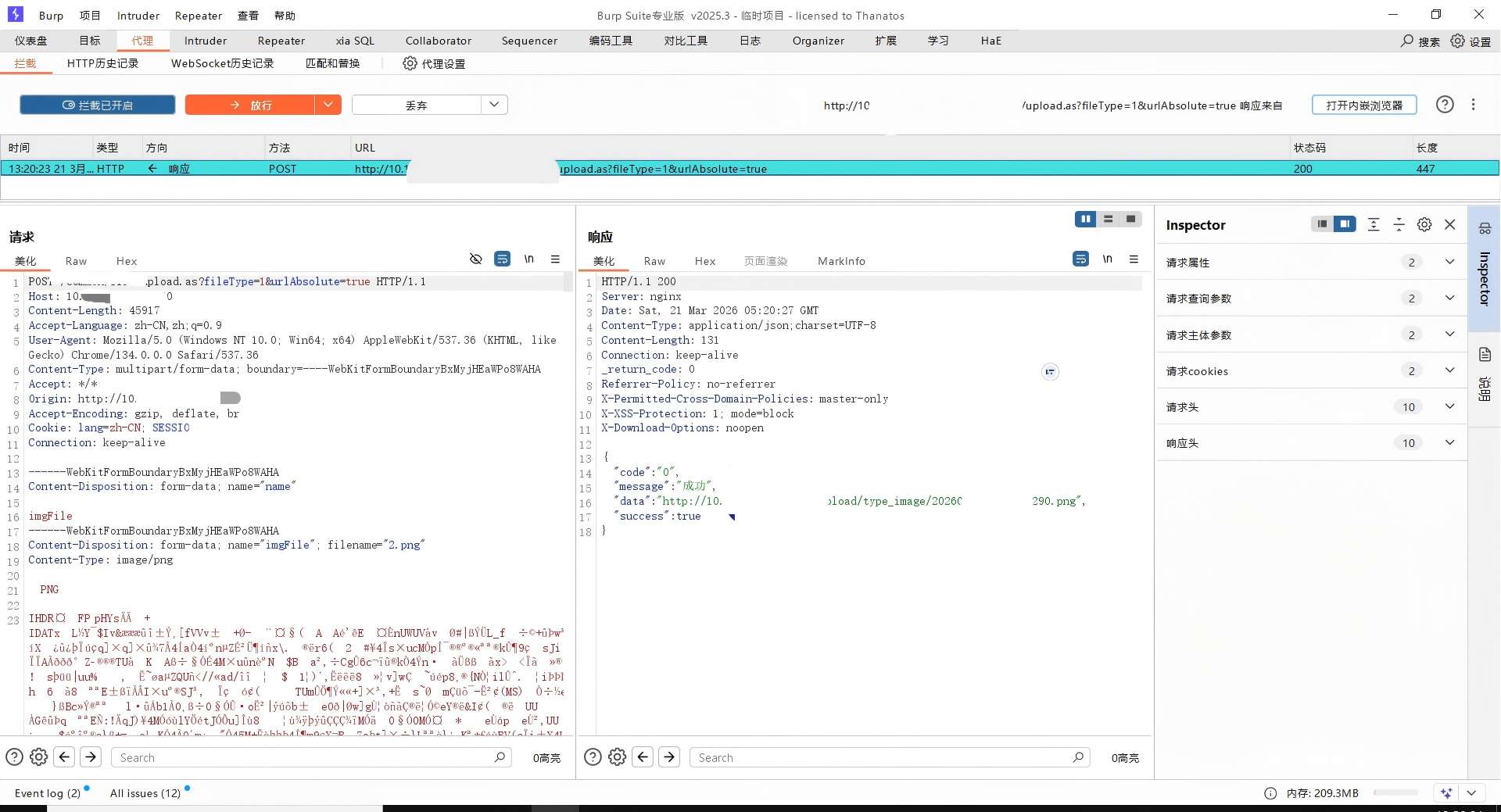Open All issues (12)
Image resolution: width=1501 pixels, height=812 pixels.
tap(145, 793)
